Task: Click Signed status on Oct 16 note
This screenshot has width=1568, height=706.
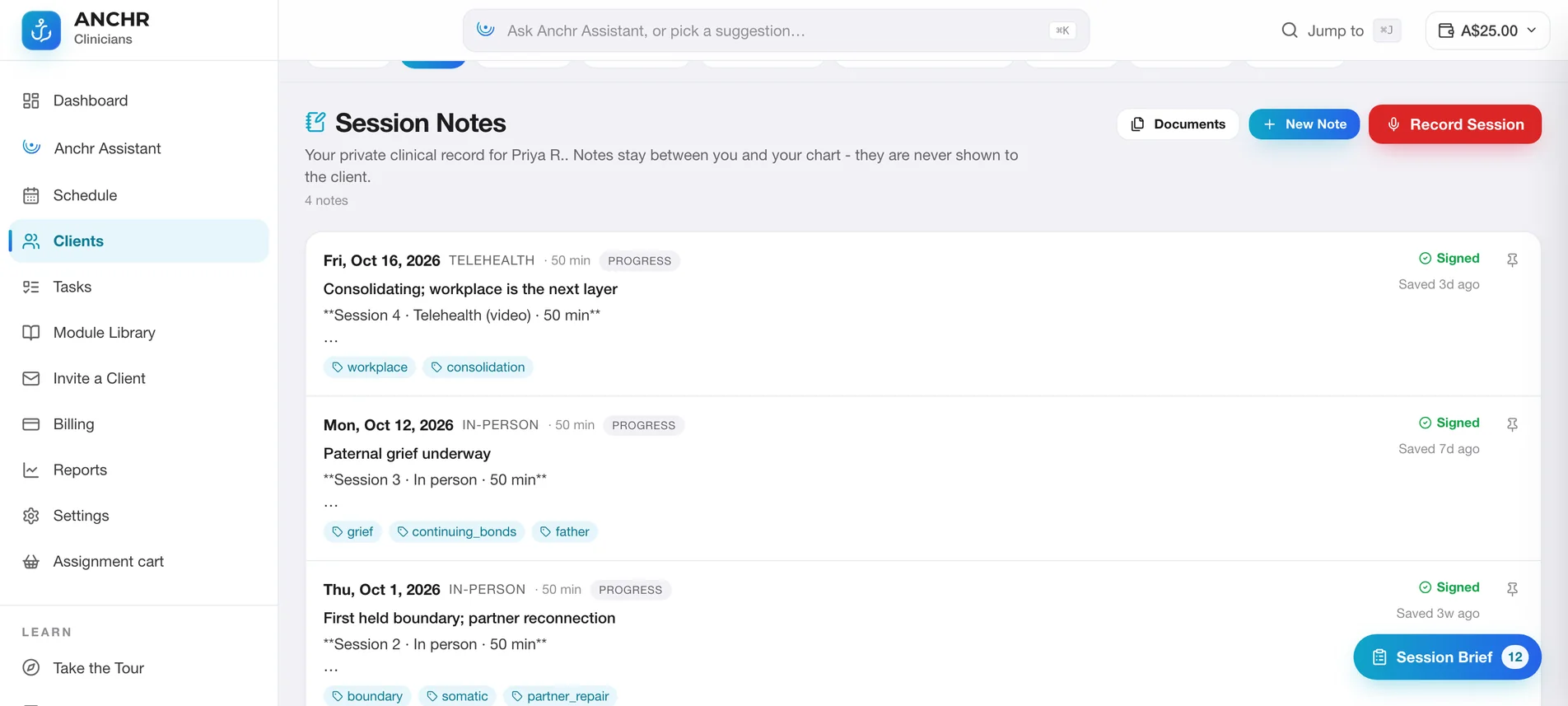Action: (1449, 259)
